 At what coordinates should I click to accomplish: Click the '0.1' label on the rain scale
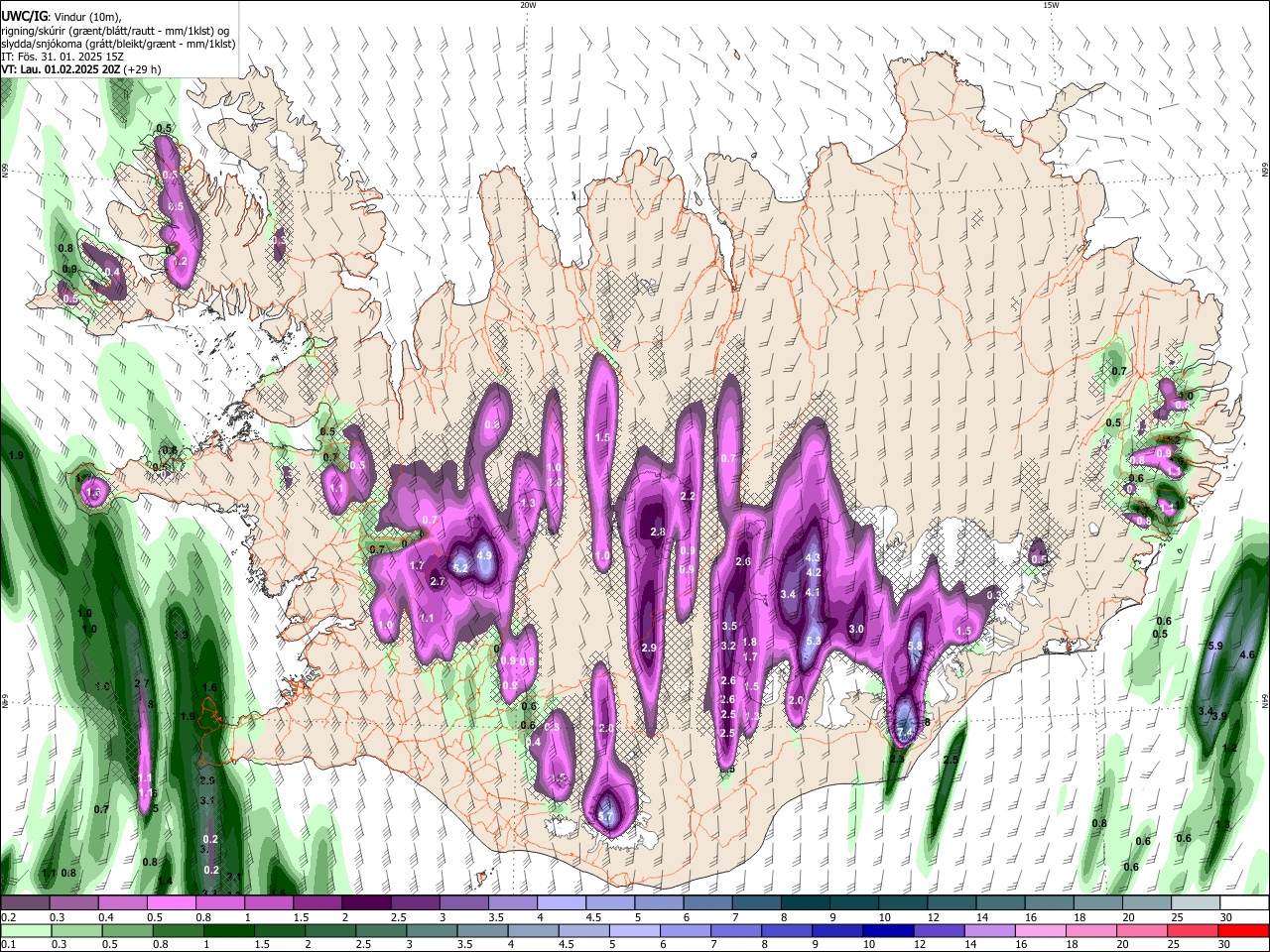point(8,944)
